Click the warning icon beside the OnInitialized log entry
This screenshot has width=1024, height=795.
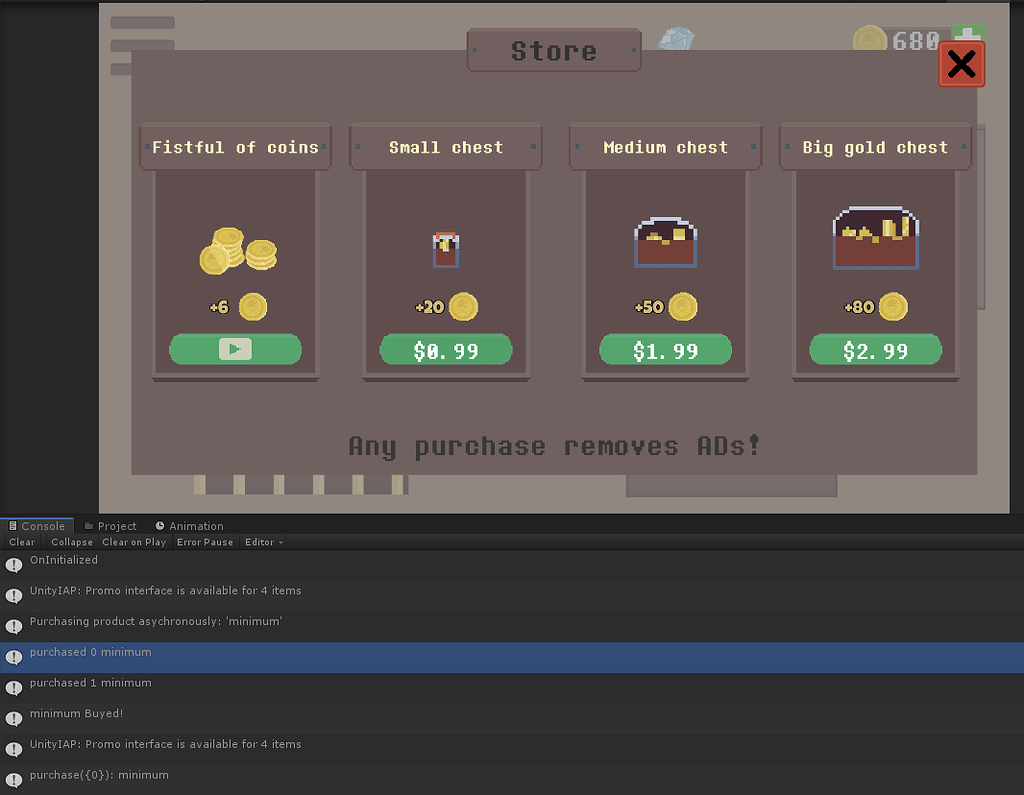[13, 562]
